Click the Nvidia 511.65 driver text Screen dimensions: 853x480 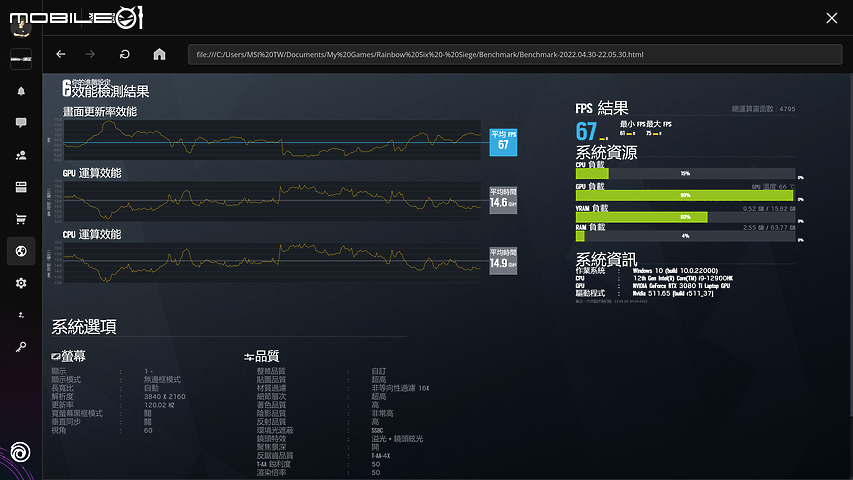click(x=673, y=293)
